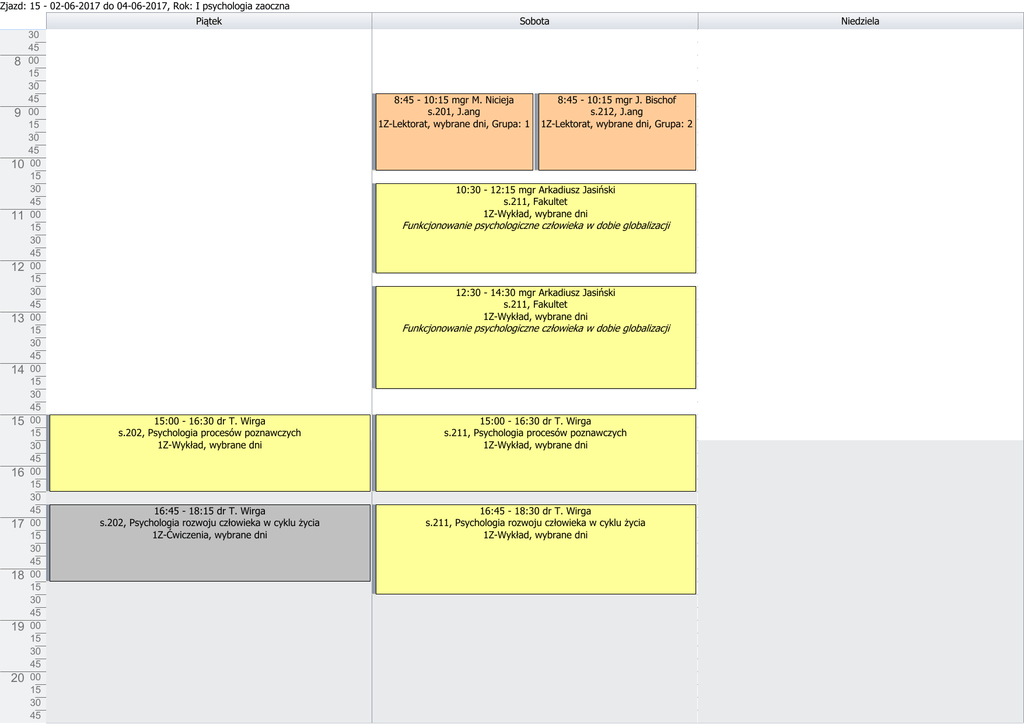This screenshot has height=724, width=1024.
Task: Open J. Bischof's J.ang class in s.212
Action: click(x=617, y=131)
